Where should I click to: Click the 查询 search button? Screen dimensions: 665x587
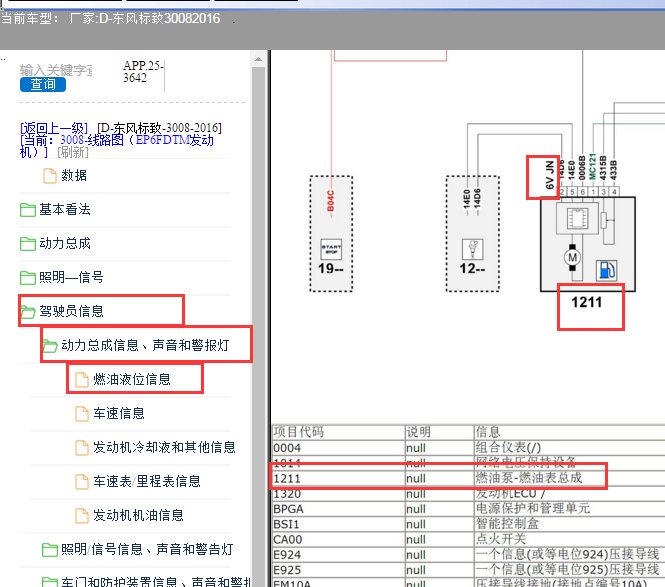(43, 84)
